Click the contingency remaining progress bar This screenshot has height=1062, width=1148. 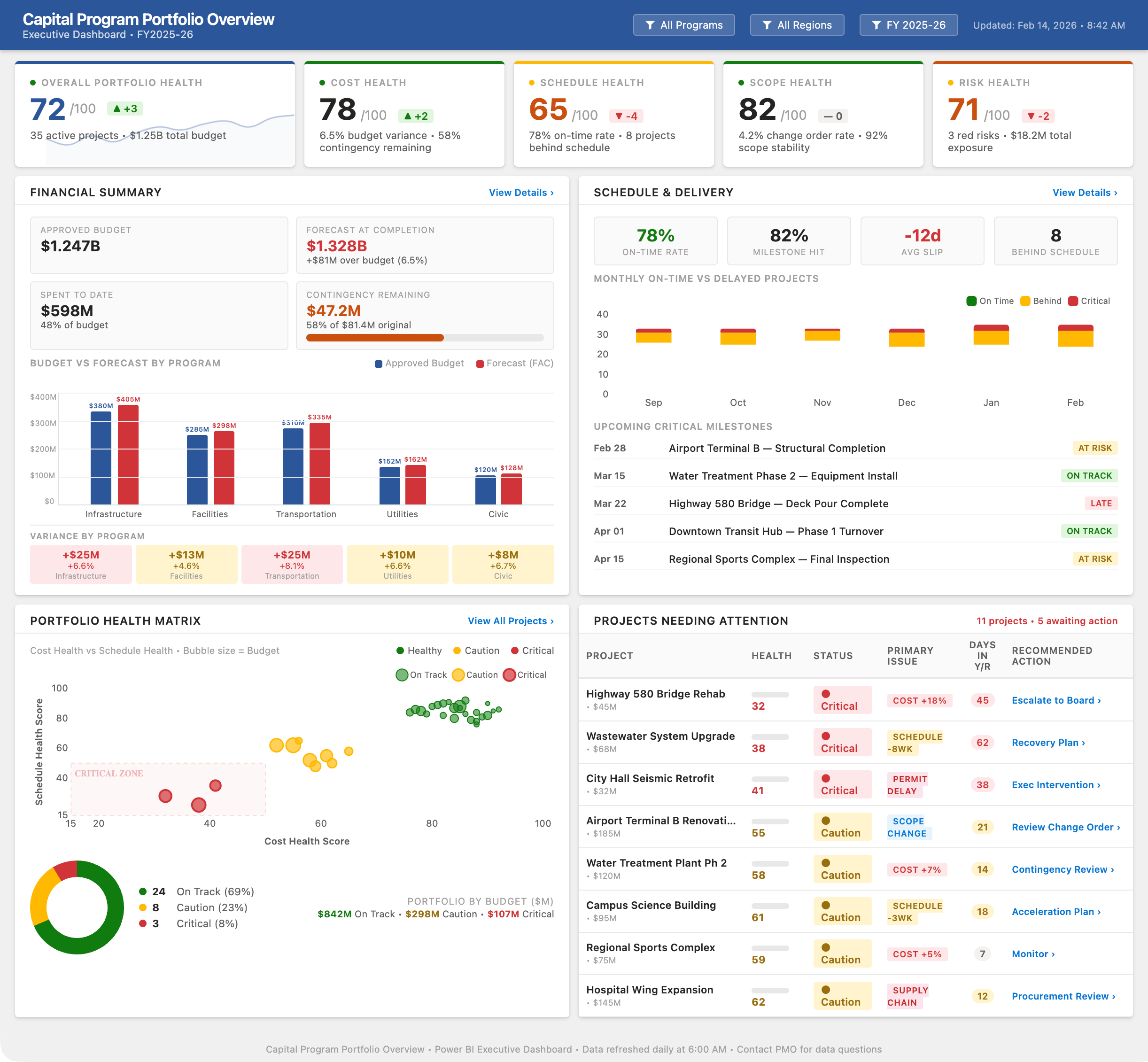click(x=425, y=338)
